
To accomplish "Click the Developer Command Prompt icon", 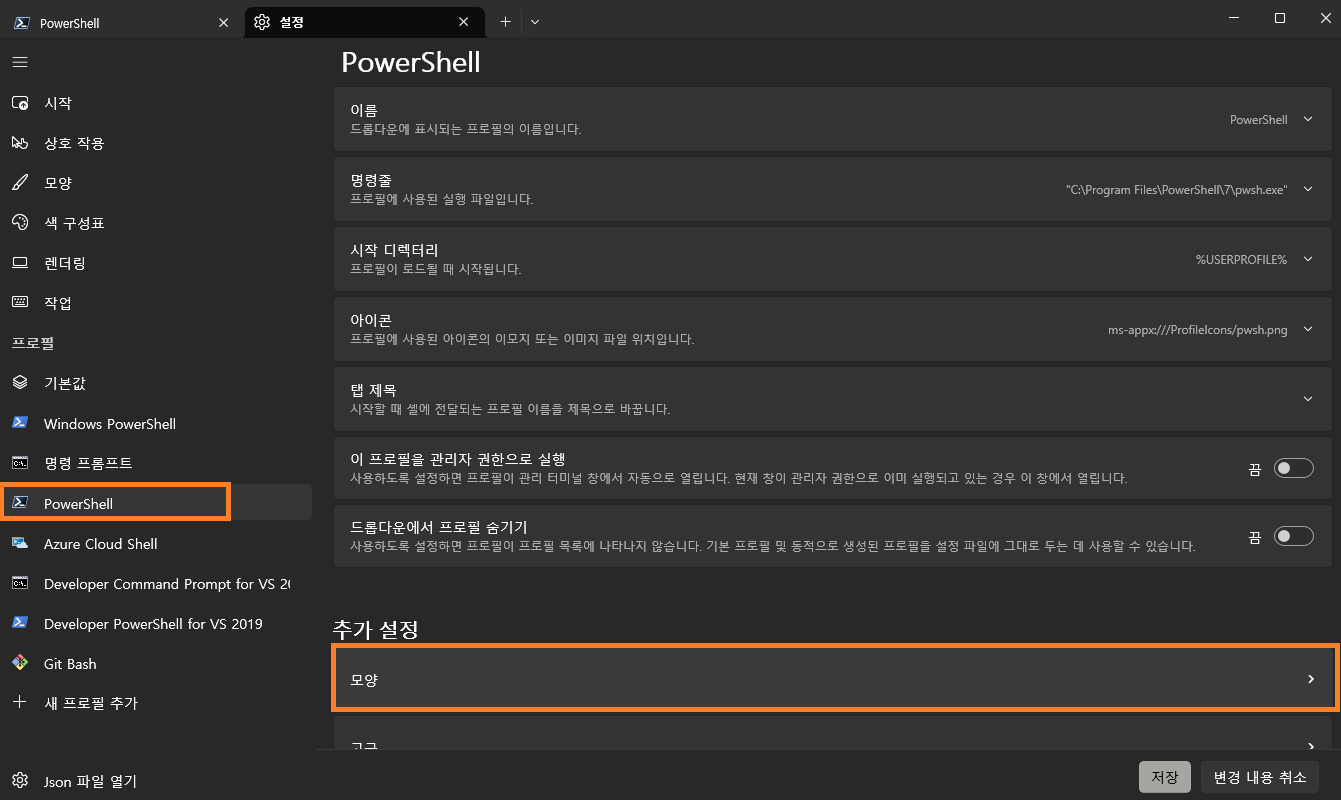I will (x=20, y=583).
